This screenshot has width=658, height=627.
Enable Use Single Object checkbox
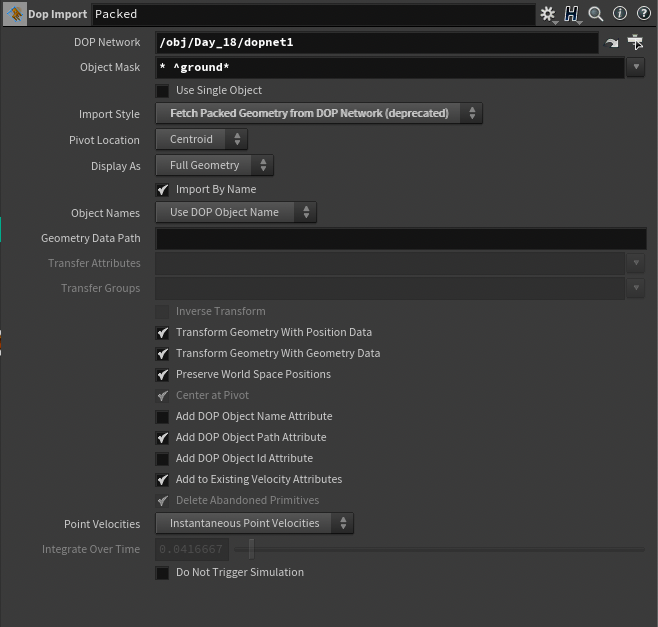pos(162,91)
